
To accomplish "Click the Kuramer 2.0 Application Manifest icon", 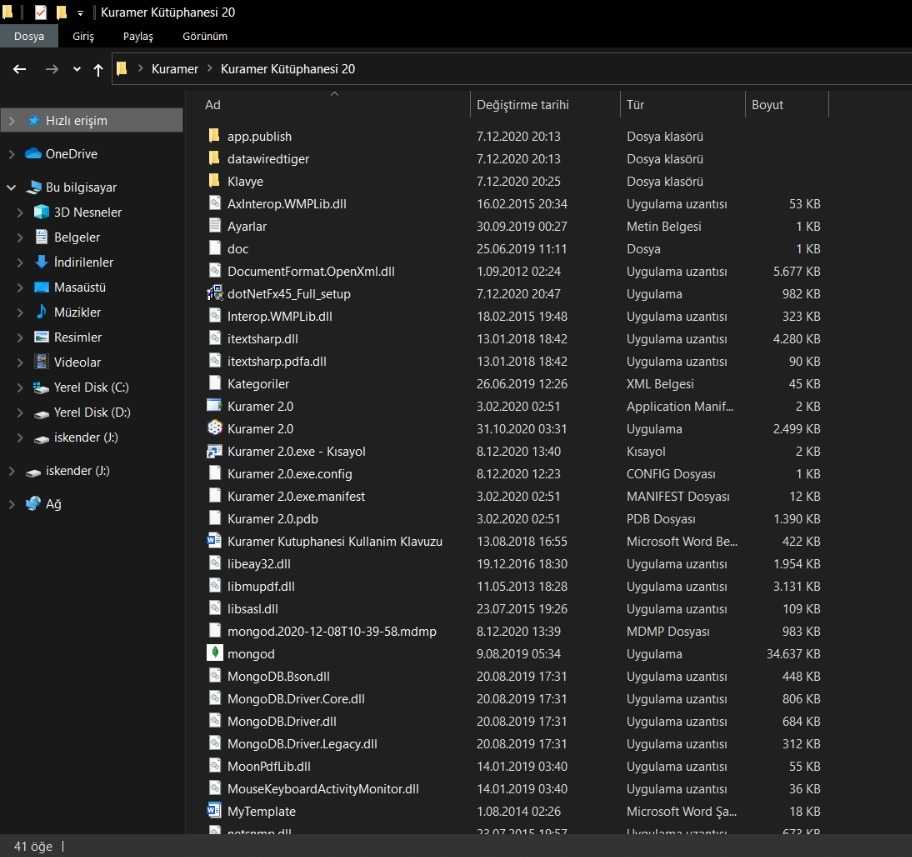I will point(215,406).
